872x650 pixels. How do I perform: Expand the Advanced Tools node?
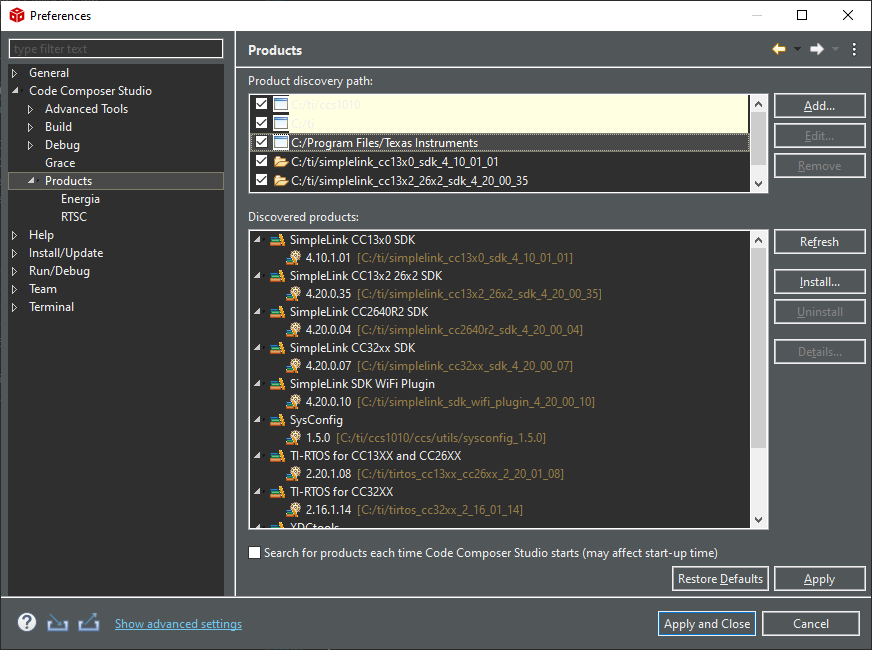click(x=31, y=109)
